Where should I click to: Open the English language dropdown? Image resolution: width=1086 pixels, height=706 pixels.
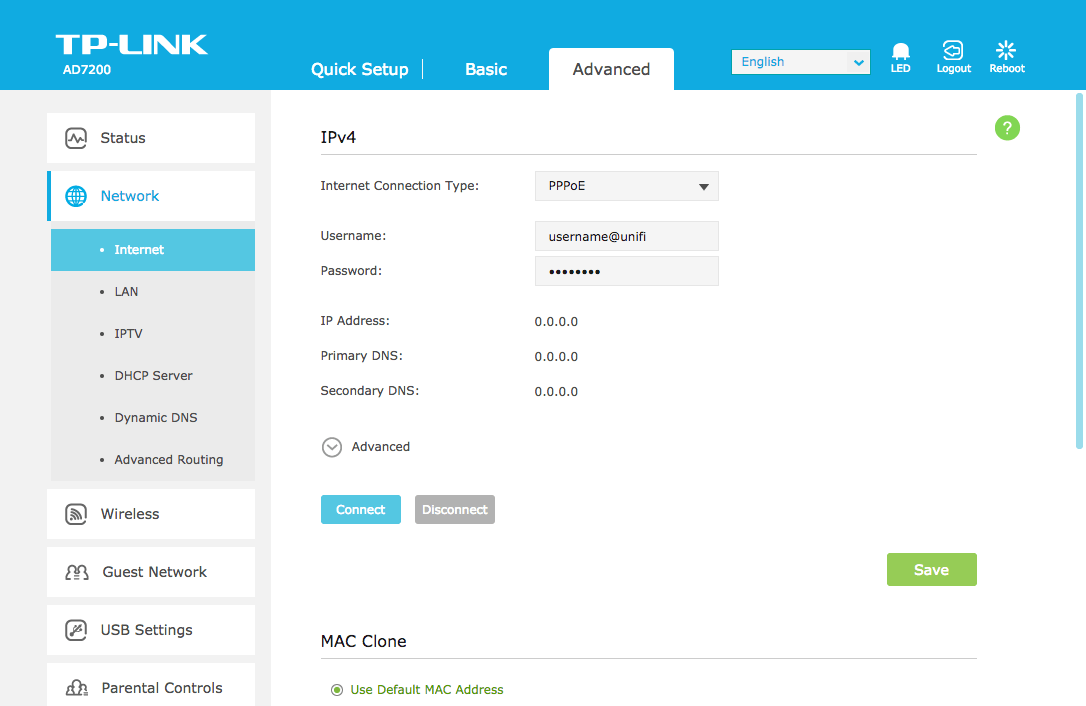(800, 62)
